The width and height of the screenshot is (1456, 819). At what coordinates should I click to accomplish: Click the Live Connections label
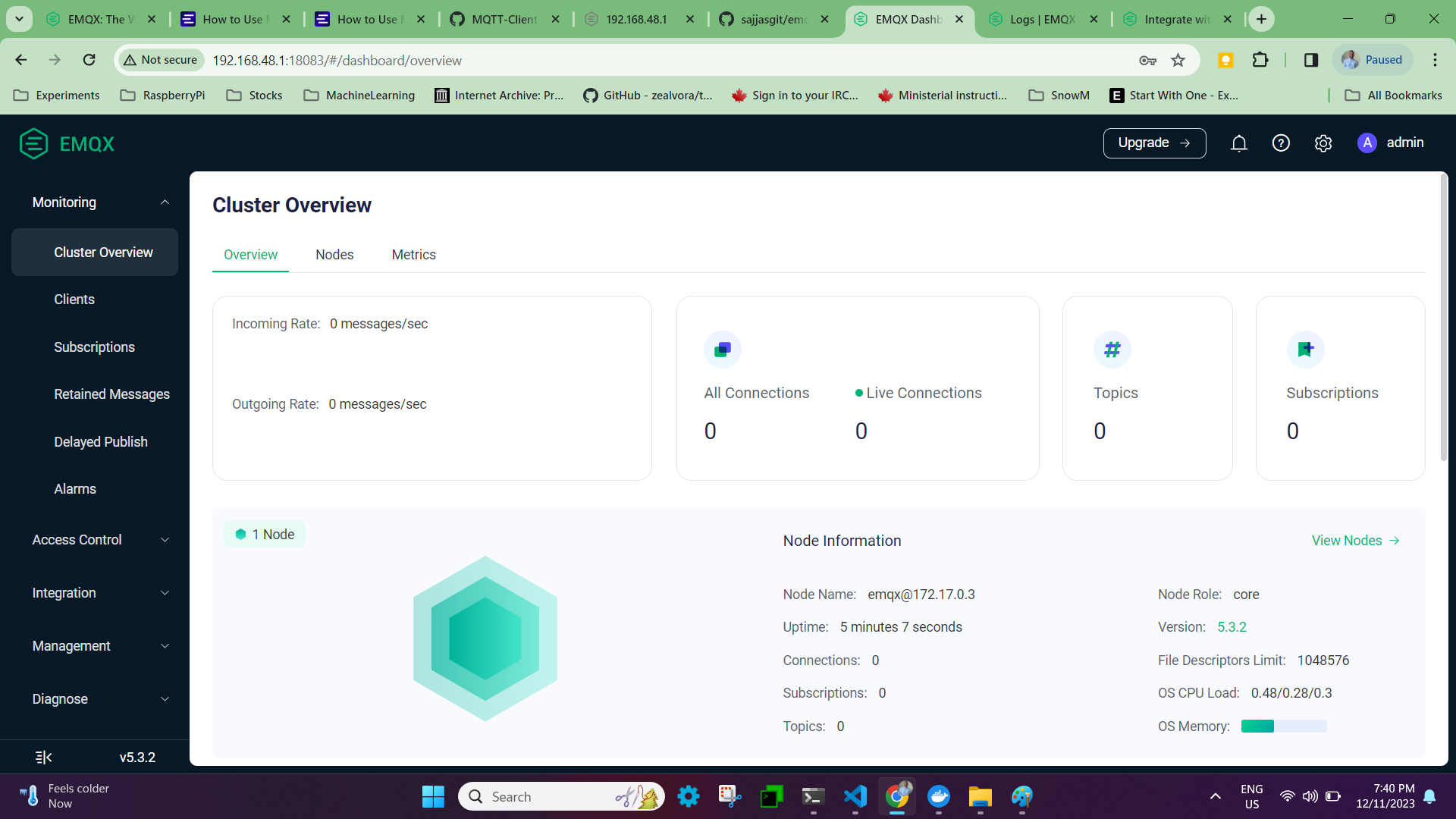[x=924, y=393]
